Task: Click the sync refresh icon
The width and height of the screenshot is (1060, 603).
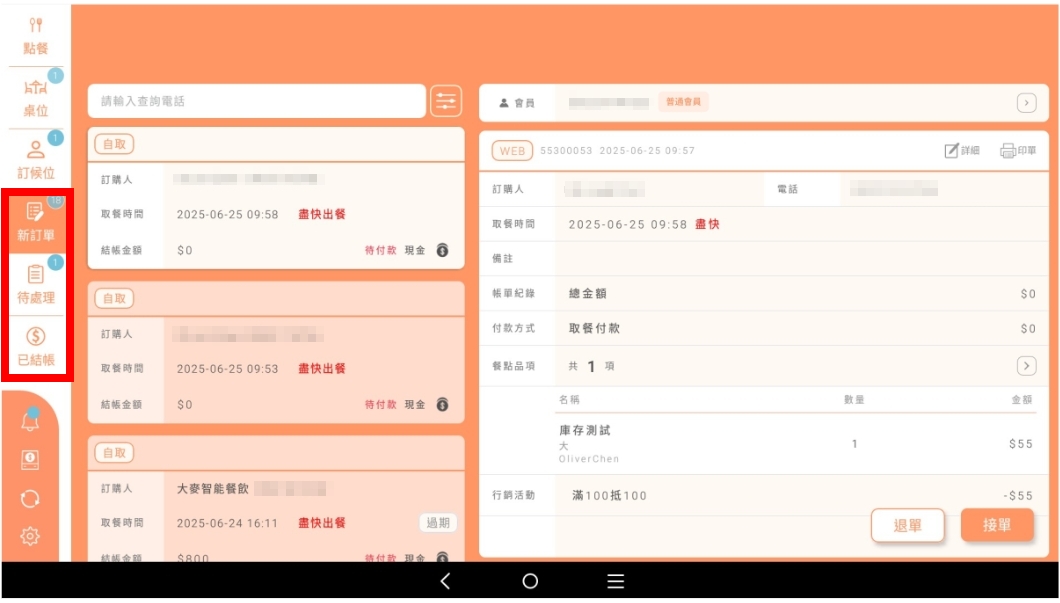Action: [x=30, y=498]
